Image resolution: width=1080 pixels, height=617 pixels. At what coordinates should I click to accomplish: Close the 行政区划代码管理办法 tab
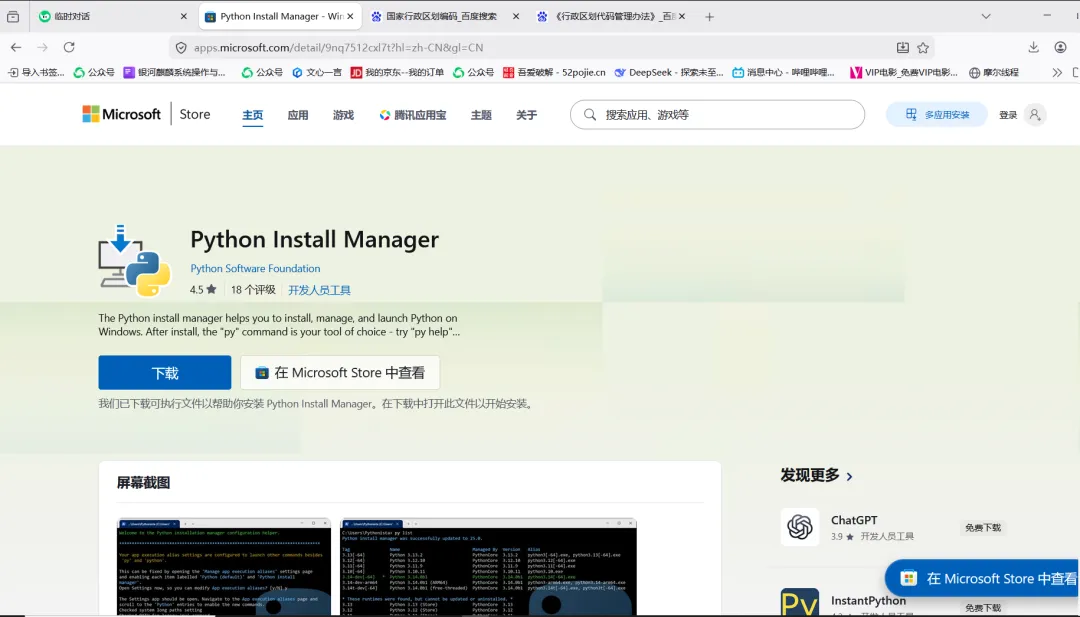pyautogui.click(x=682, y=17)
